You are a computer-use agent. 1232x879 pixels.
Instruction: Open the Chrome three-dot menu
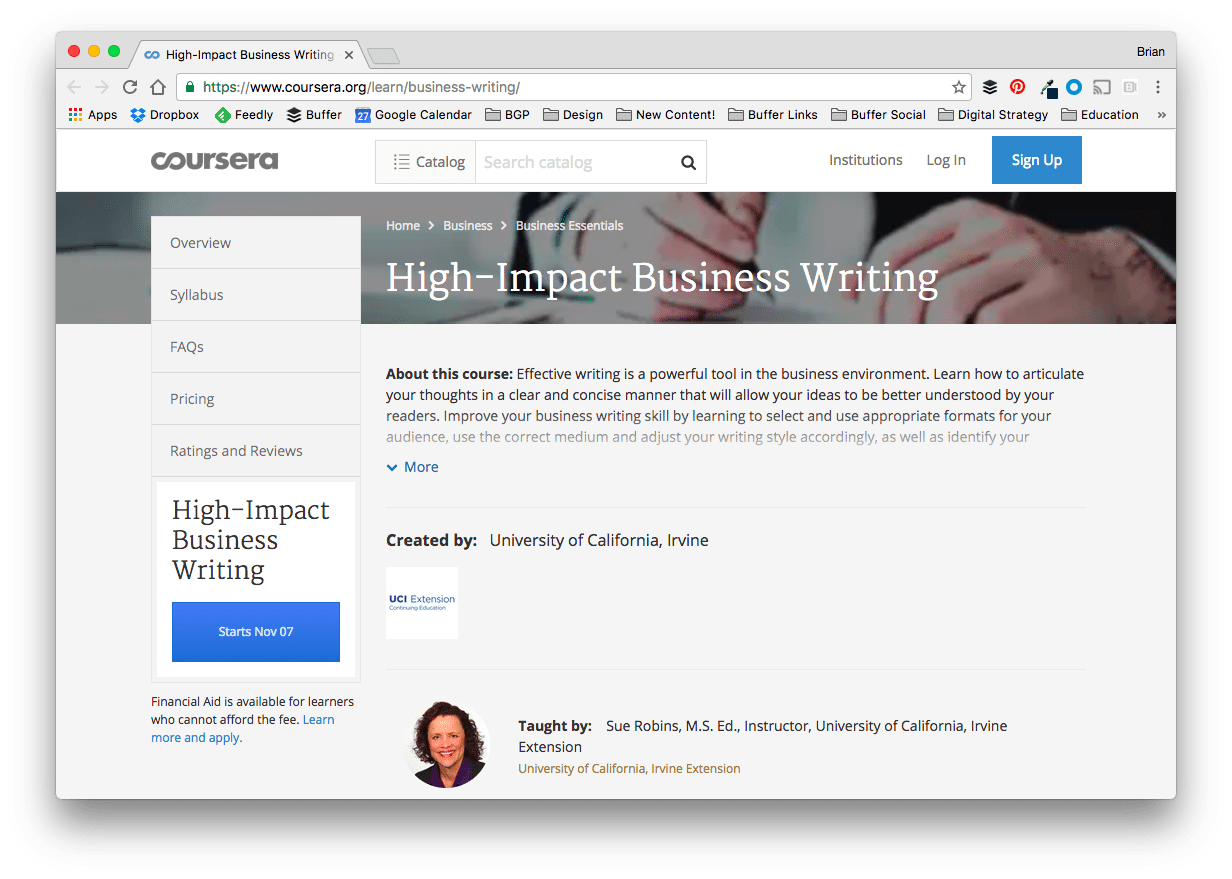point(1157,87)
